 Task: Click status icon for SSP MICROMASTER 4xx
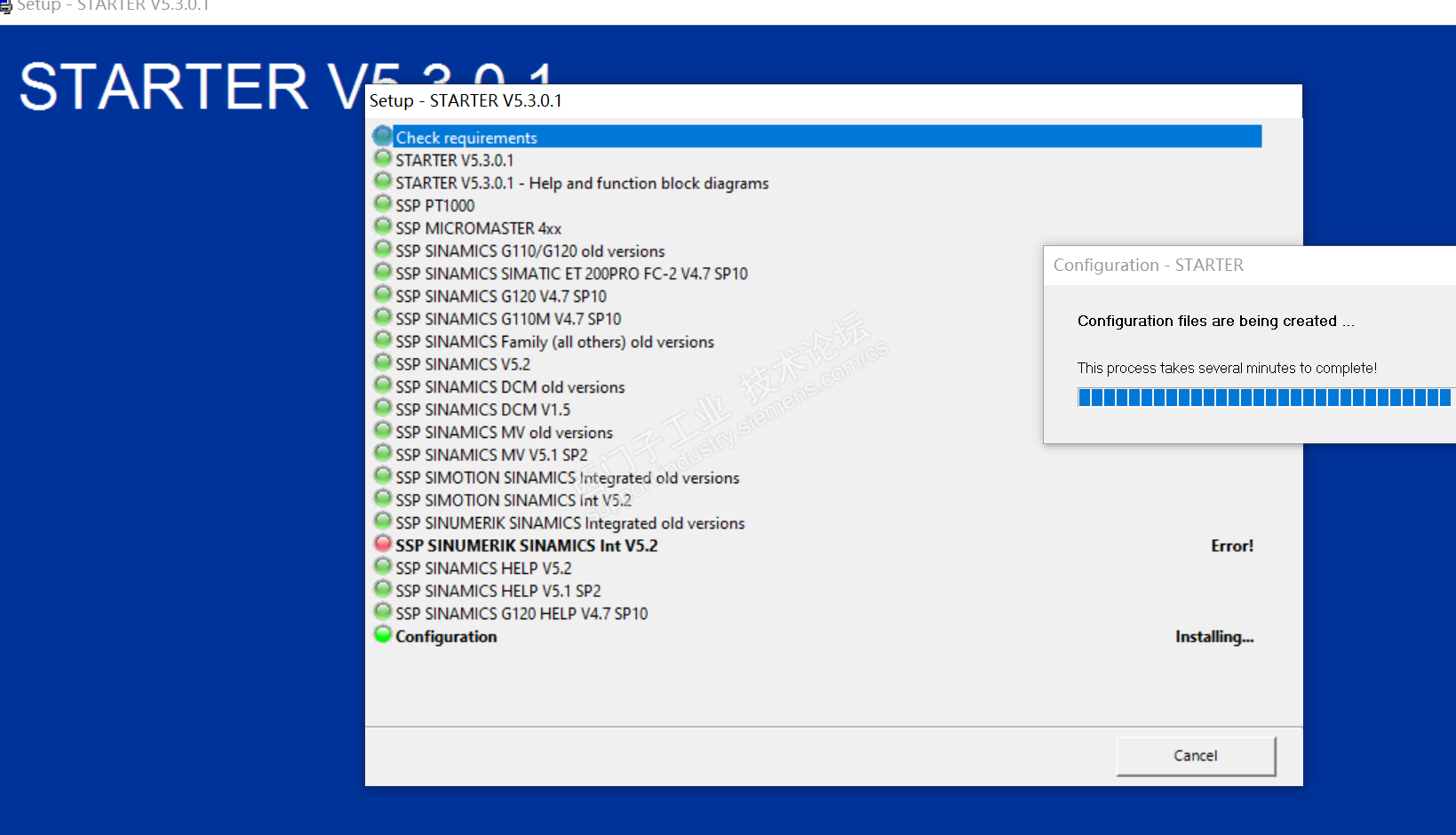(x=383, y=226)
